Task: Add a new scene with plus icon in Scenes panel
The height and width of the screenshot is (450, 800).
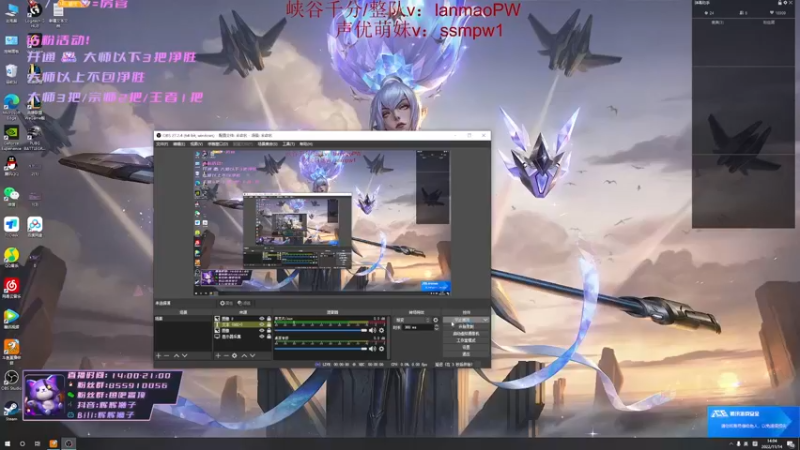Action: pyautogui.click(x=158, y=356)
